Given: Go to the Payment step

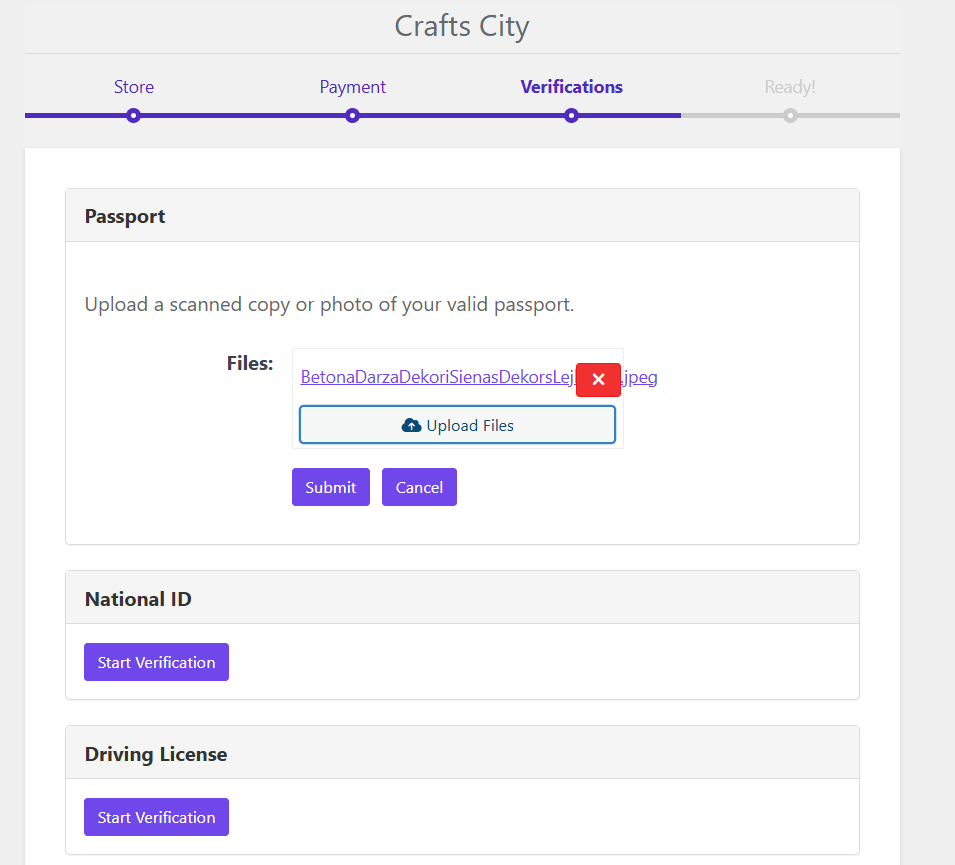Looking at the screenshot, I should coord(353,87).
